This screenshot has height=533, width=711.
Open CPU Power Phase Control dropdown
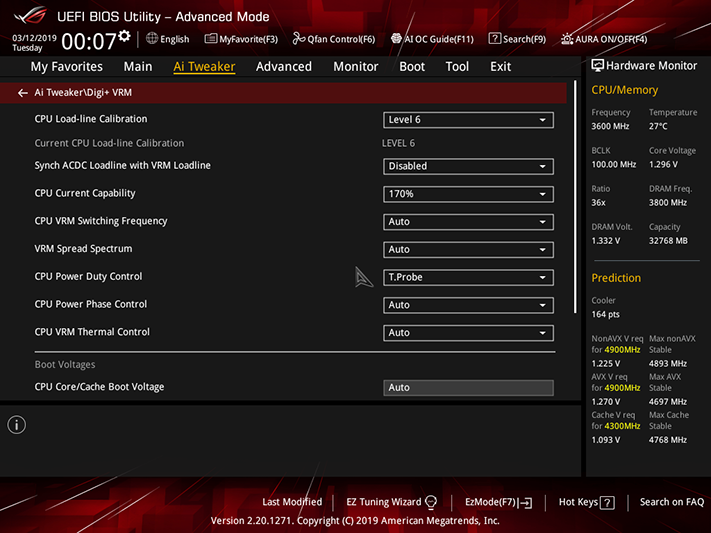pos(468,305)
